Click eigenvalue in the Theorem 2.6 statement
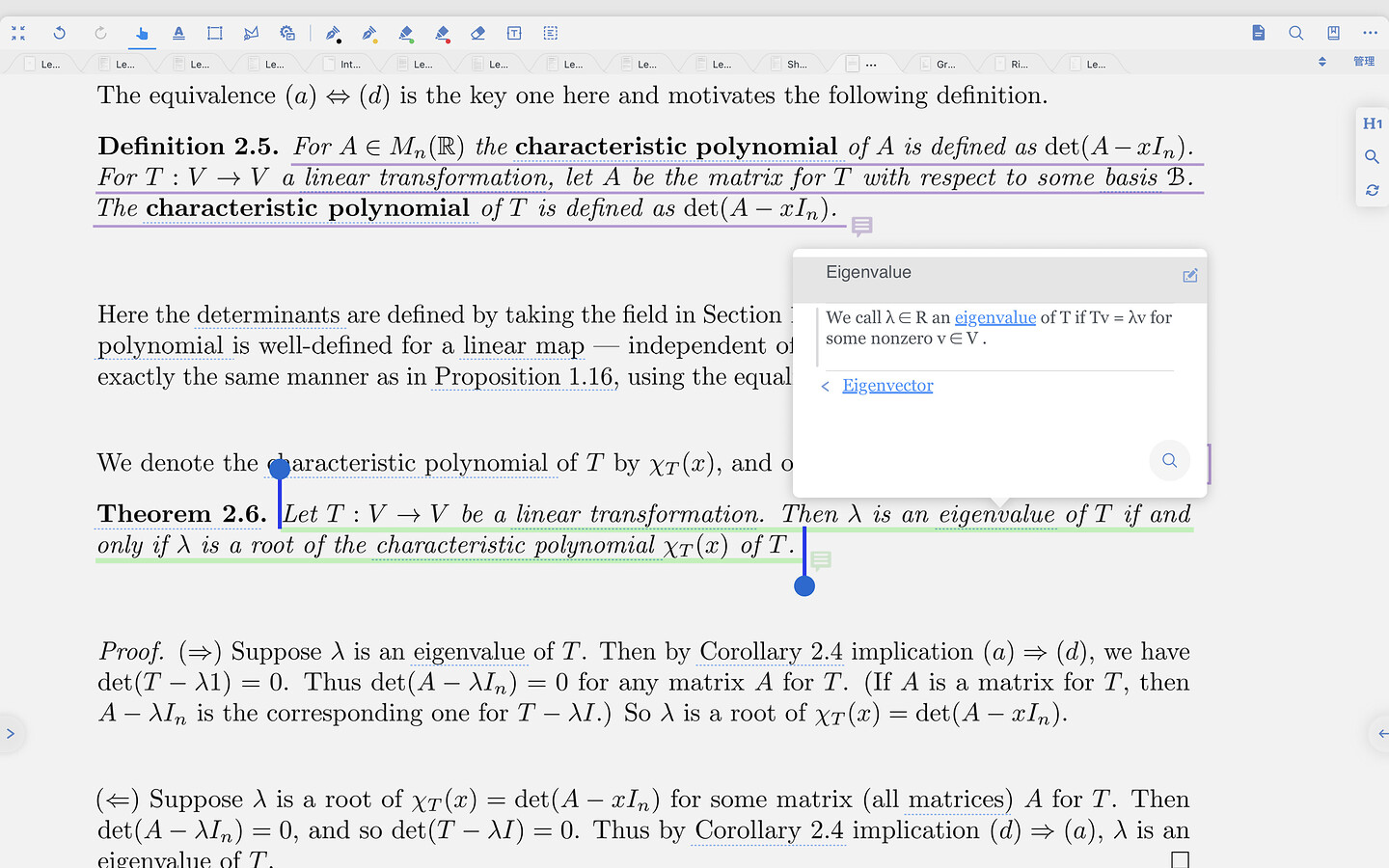The height and width of the screenshot is (868, 1389). [996, 515]
